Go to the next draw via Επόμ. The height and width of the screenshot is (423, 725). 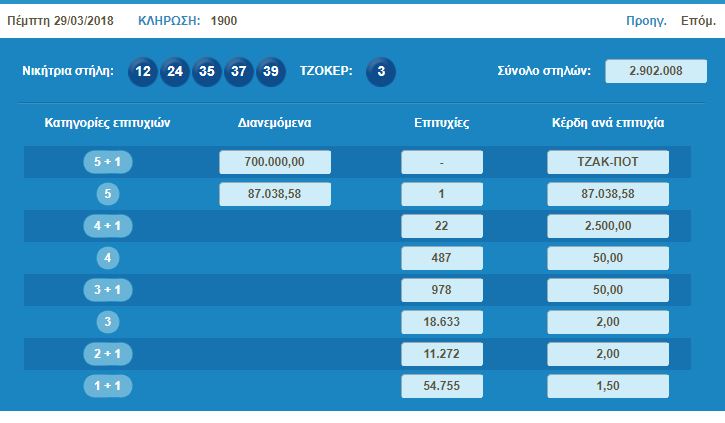[x=698, y=21]
